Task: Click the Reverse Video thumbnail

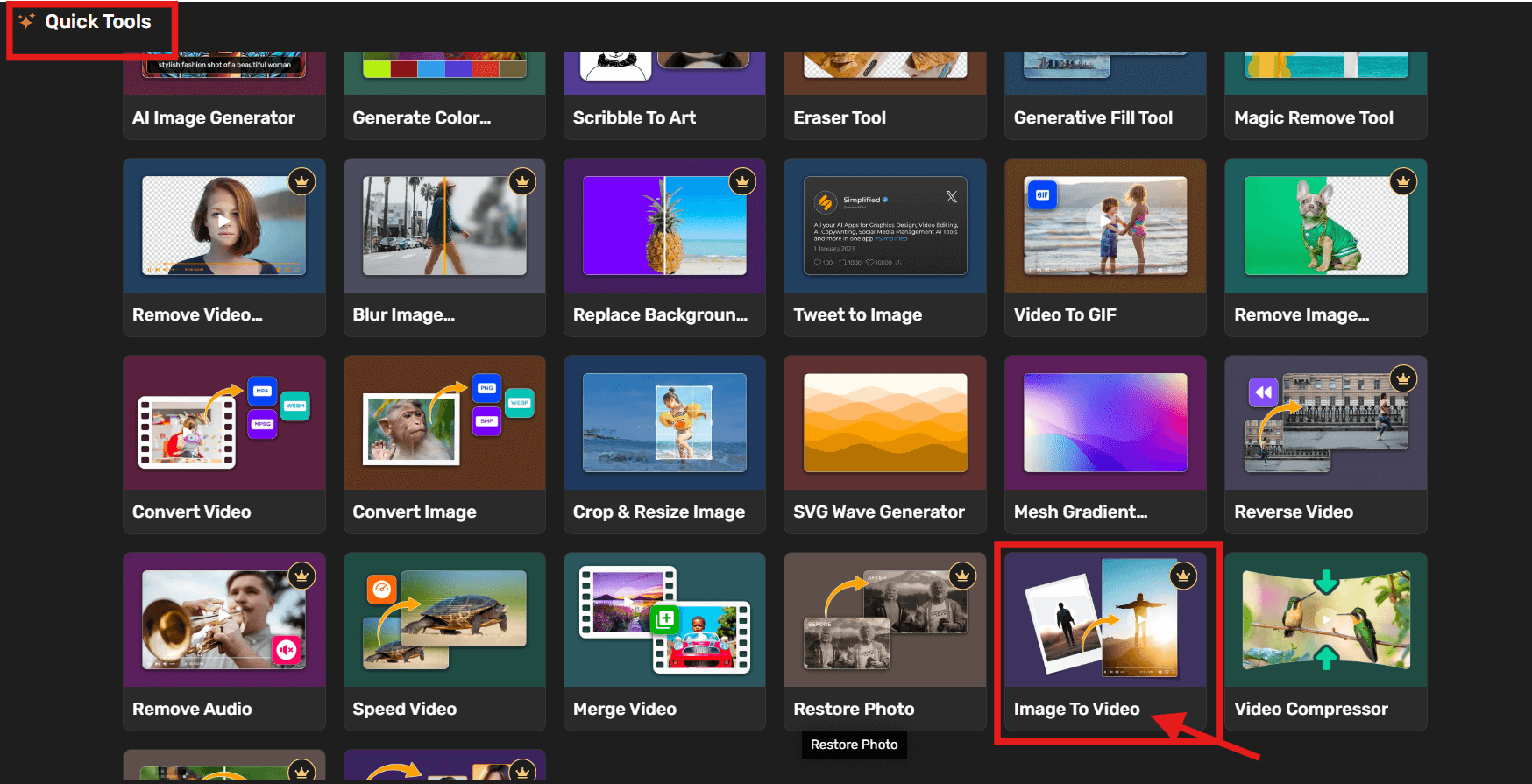Action: pyautogui.click(x=1326, y=423)
